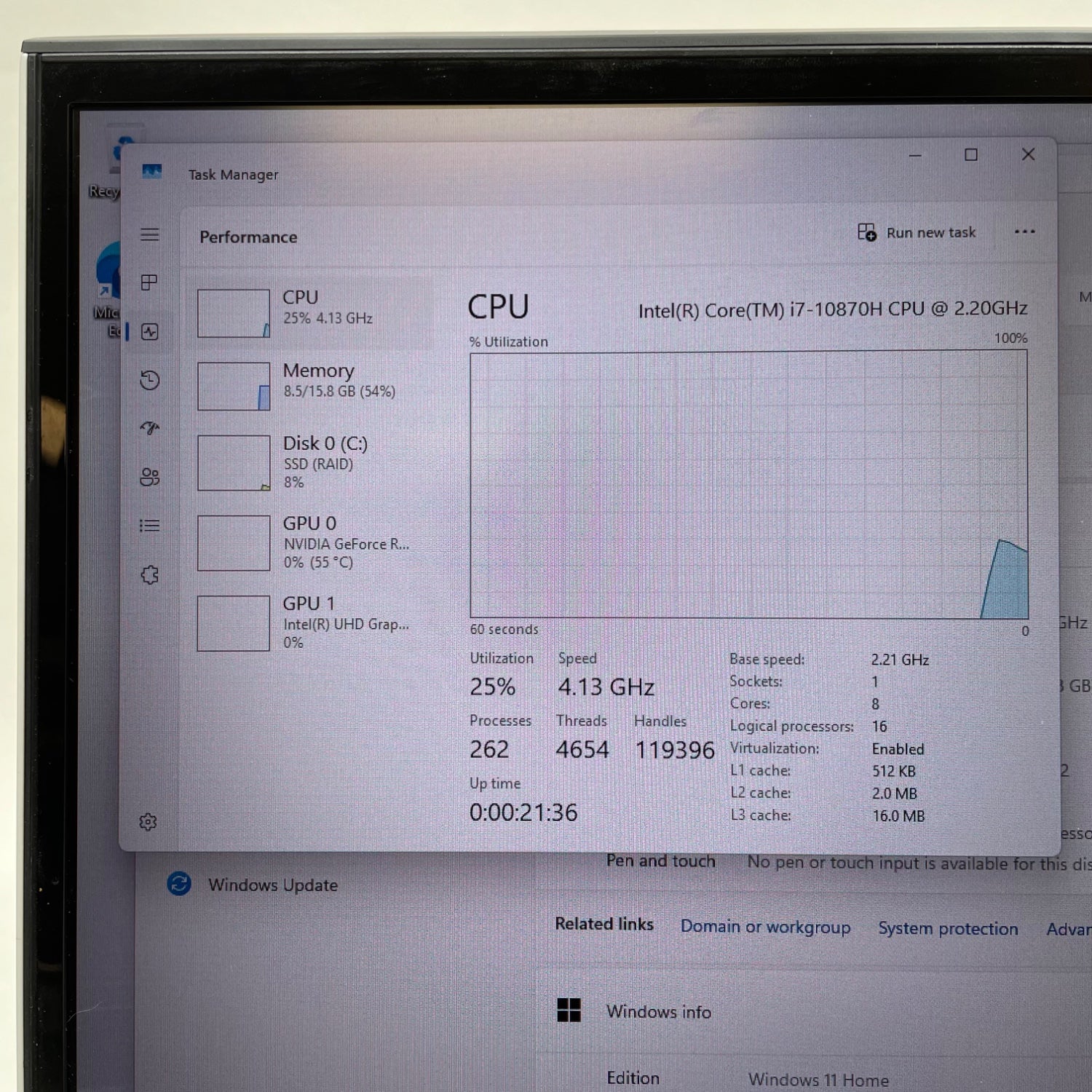The image size is (1092, 1092).
Task: Click the 4.13 GHz speed value
Action: click(606, 687)
